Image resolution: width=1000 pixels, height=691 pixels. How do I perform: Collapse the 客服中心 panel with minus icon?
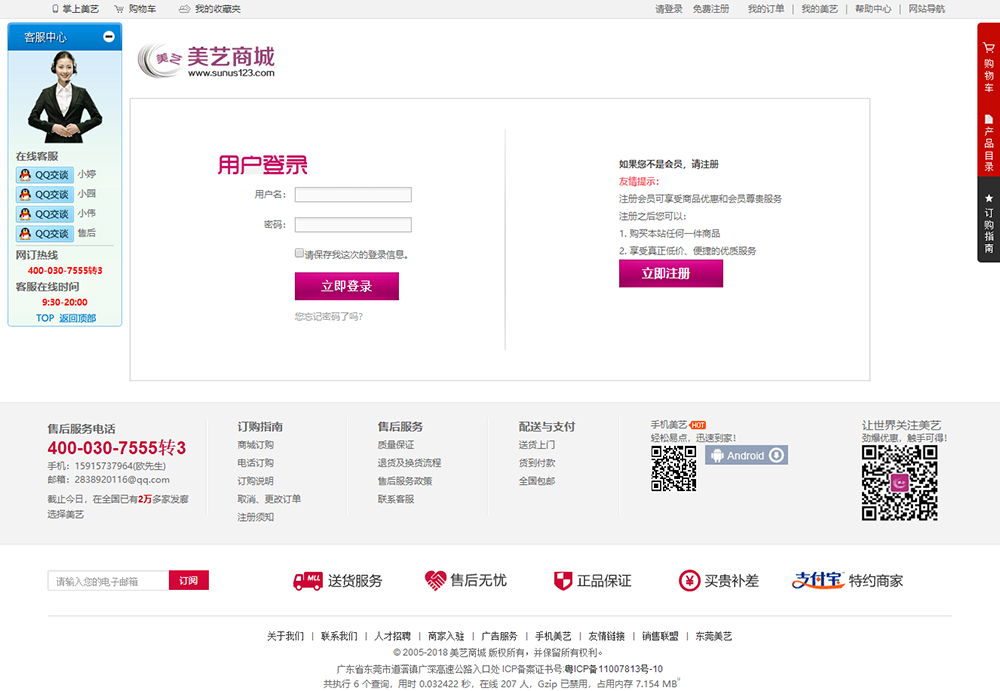coord(109,36)
